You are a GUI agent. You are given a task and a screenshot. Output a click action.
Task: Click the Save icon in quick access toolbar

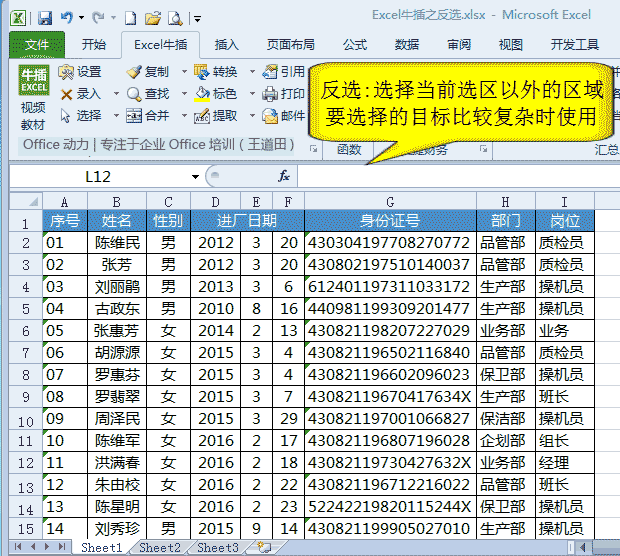pyautogui.click(x=45, y=18)
